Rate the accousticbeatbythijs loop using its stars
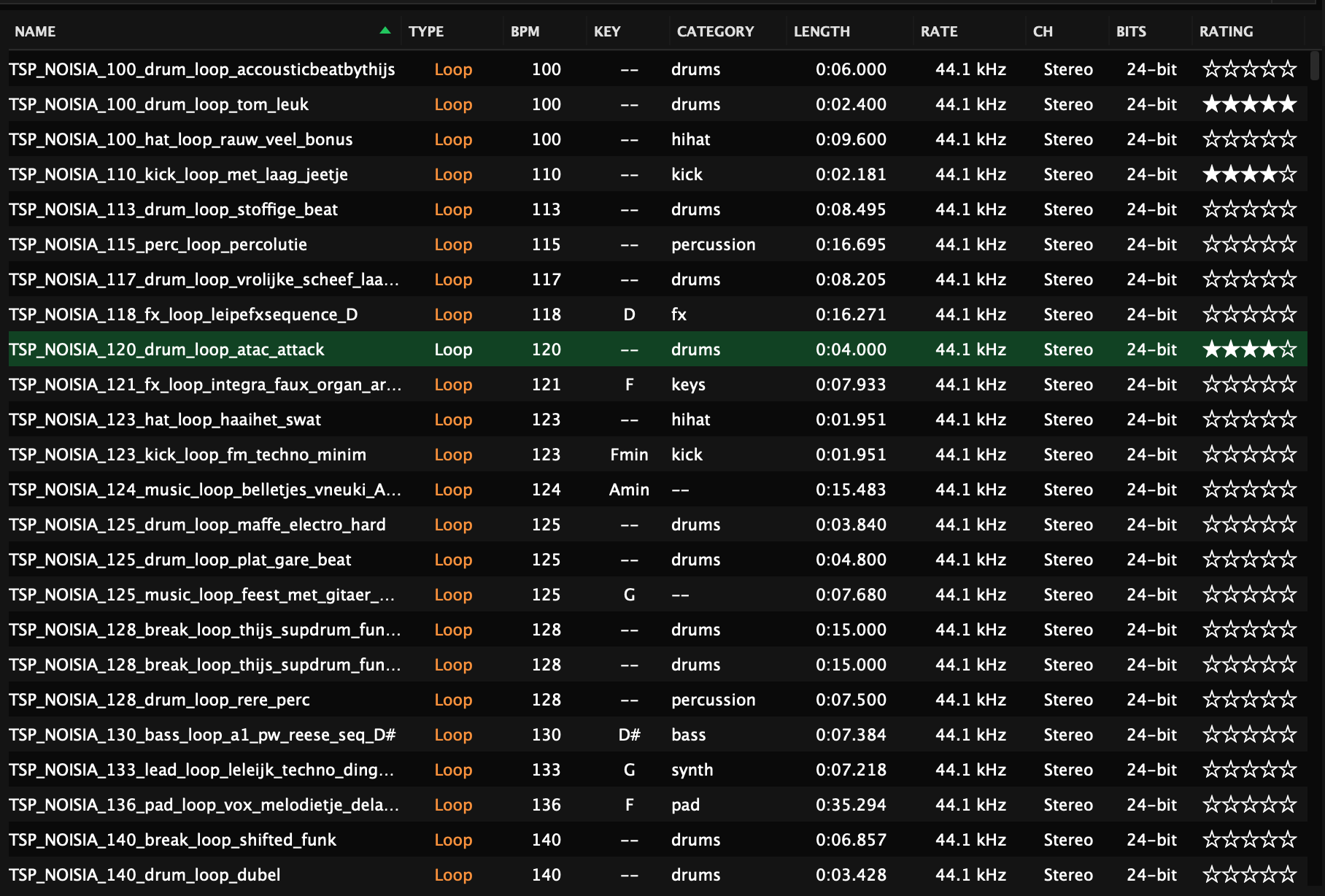1325x896 pixels. click(1249, 69)
